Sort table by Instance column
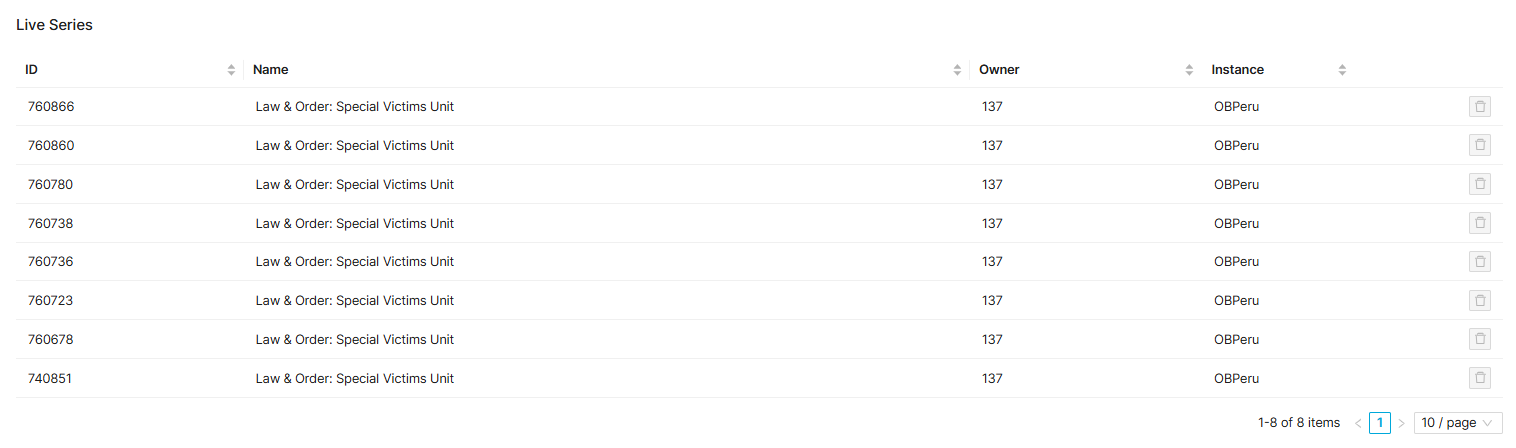 [1342, 70]
